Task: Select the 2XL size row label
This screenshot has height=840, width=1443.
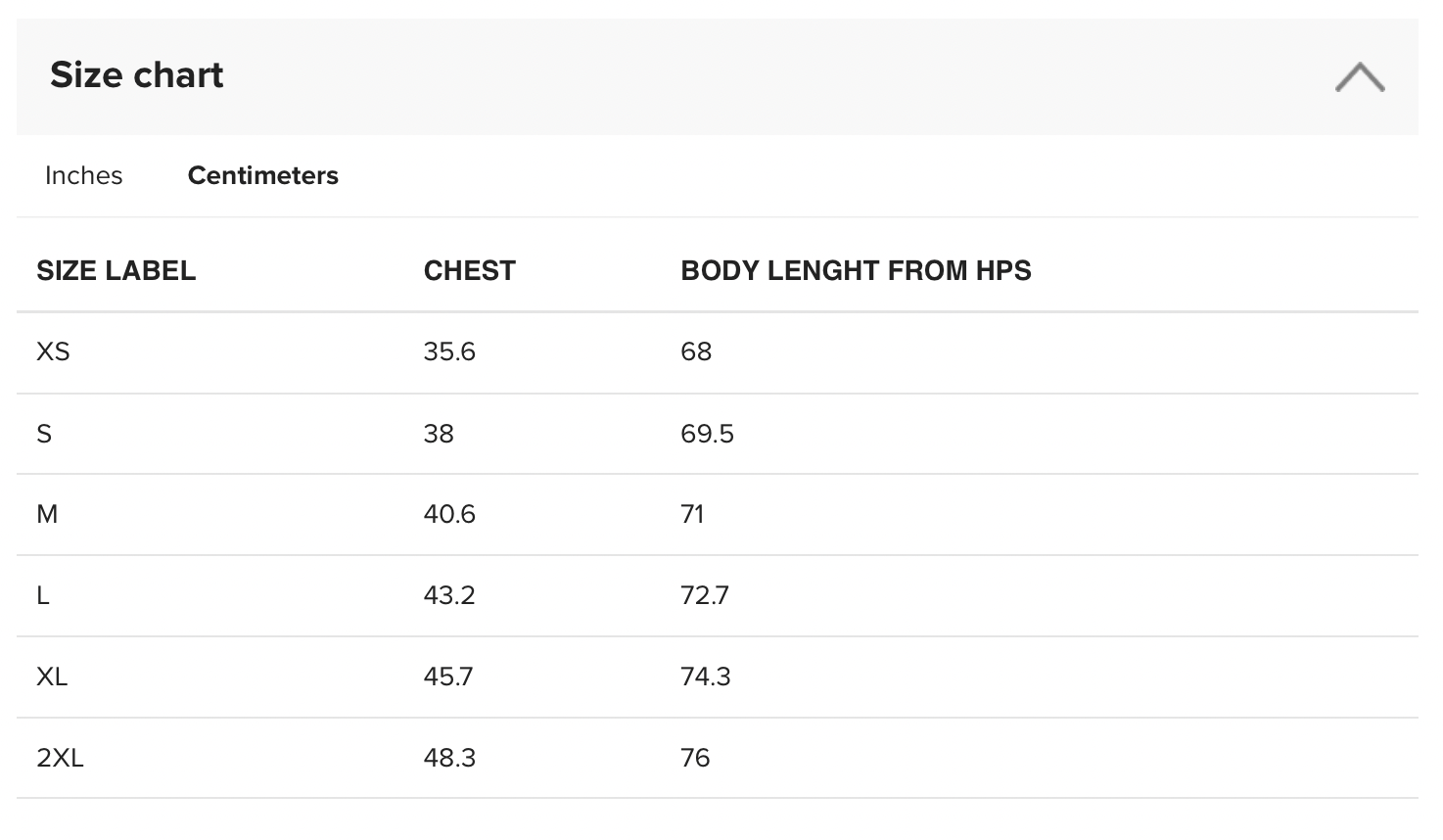Action: pos(60,759)
